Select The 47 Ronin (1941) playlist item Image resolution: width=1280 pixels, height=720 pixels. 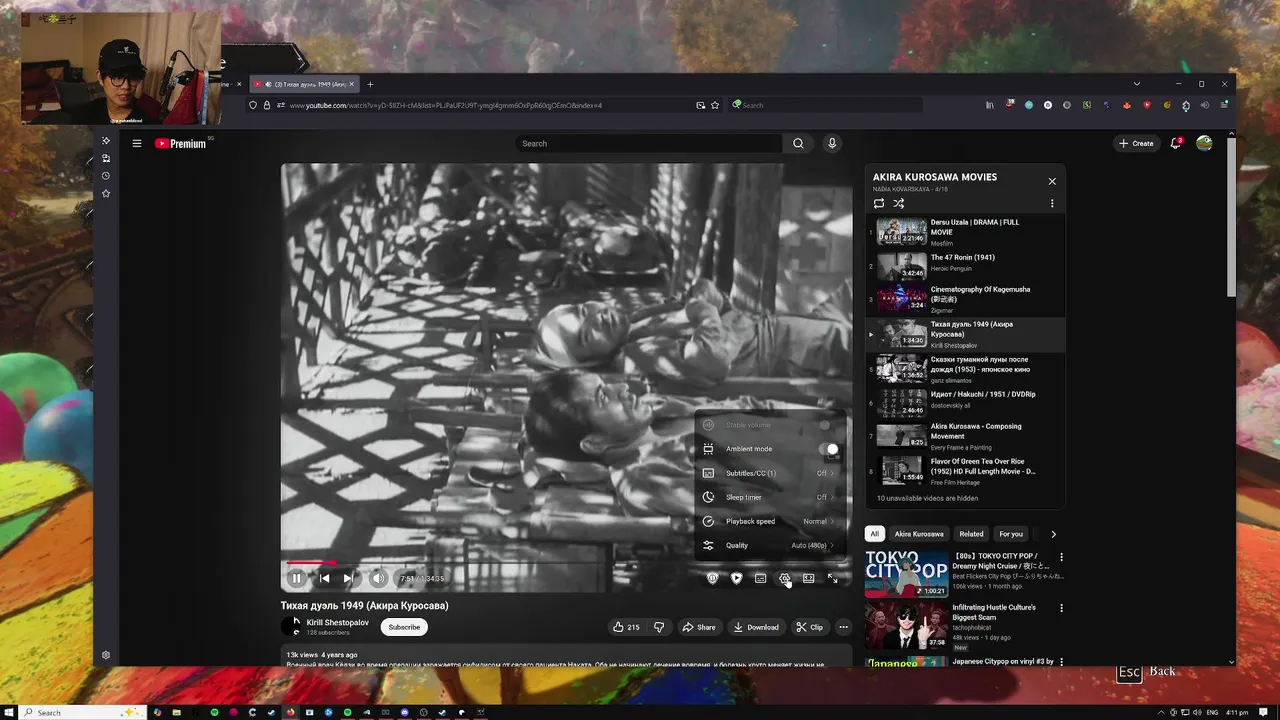pyautogui.click(x=965, y=265)
